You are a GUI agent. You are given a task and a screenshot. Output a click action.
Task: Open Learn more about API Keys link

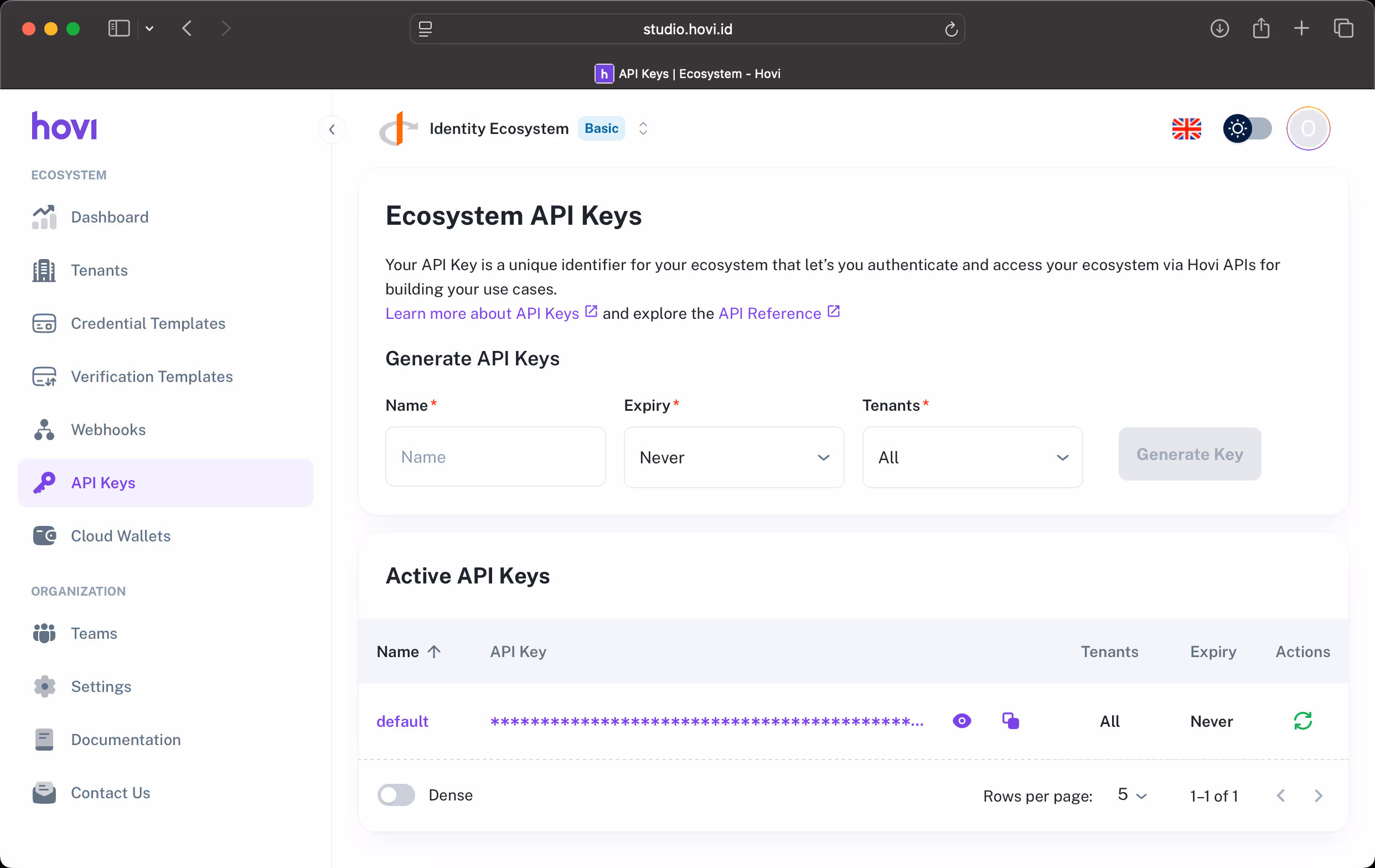tap(491, 313)
